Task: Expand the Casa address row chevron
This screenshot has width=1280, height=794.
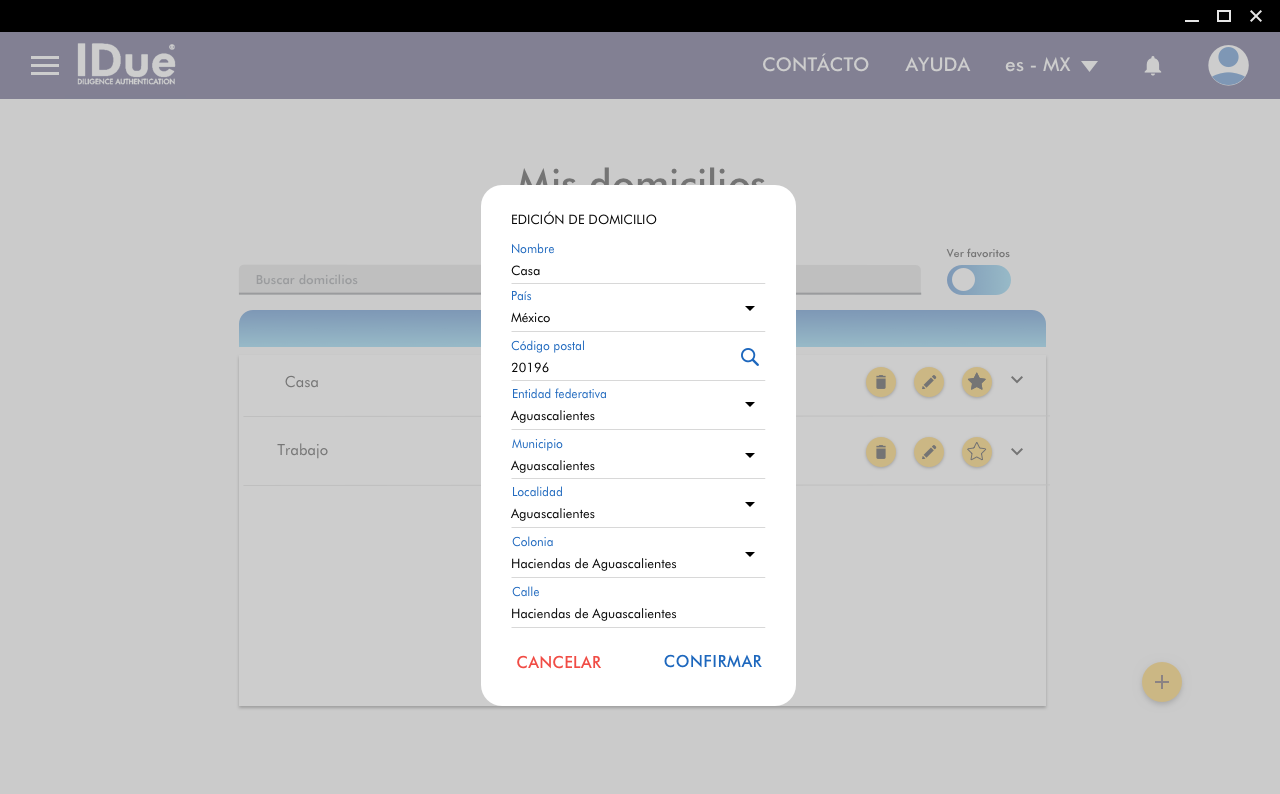Action: [1017, 380]
